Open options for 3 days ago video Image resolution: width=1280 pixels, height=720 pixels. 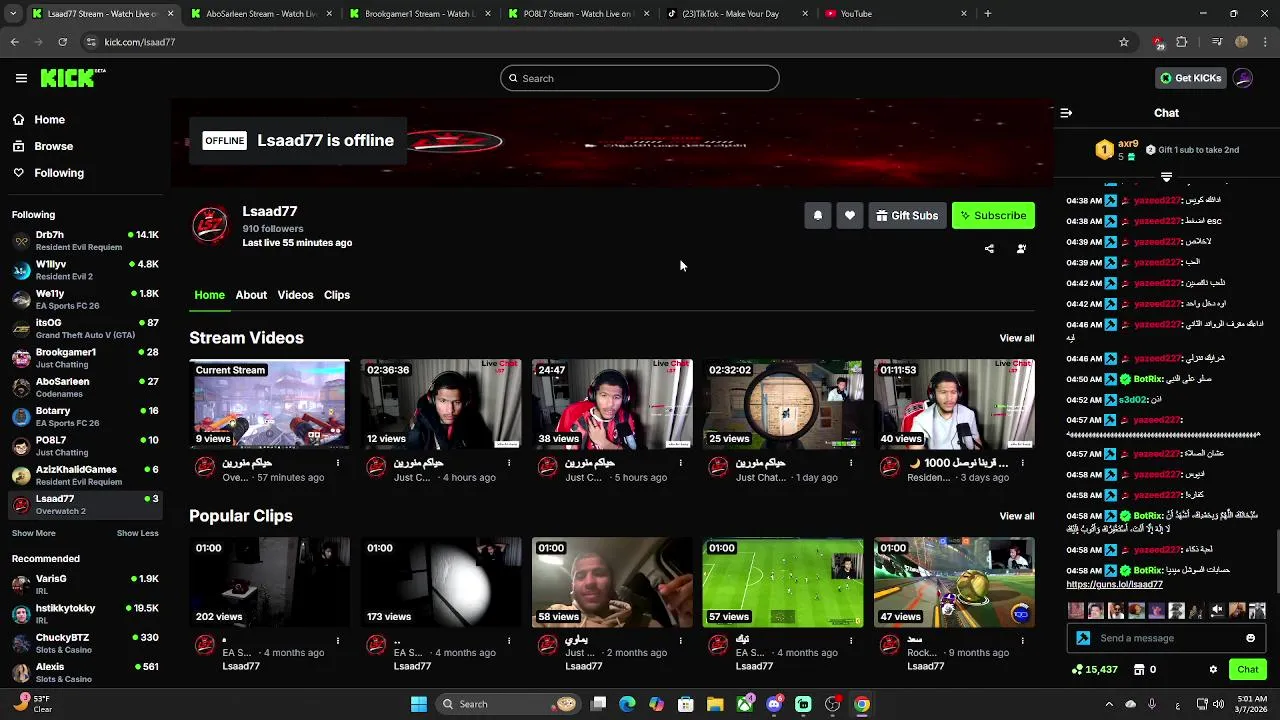click(x=1022, y=463)
